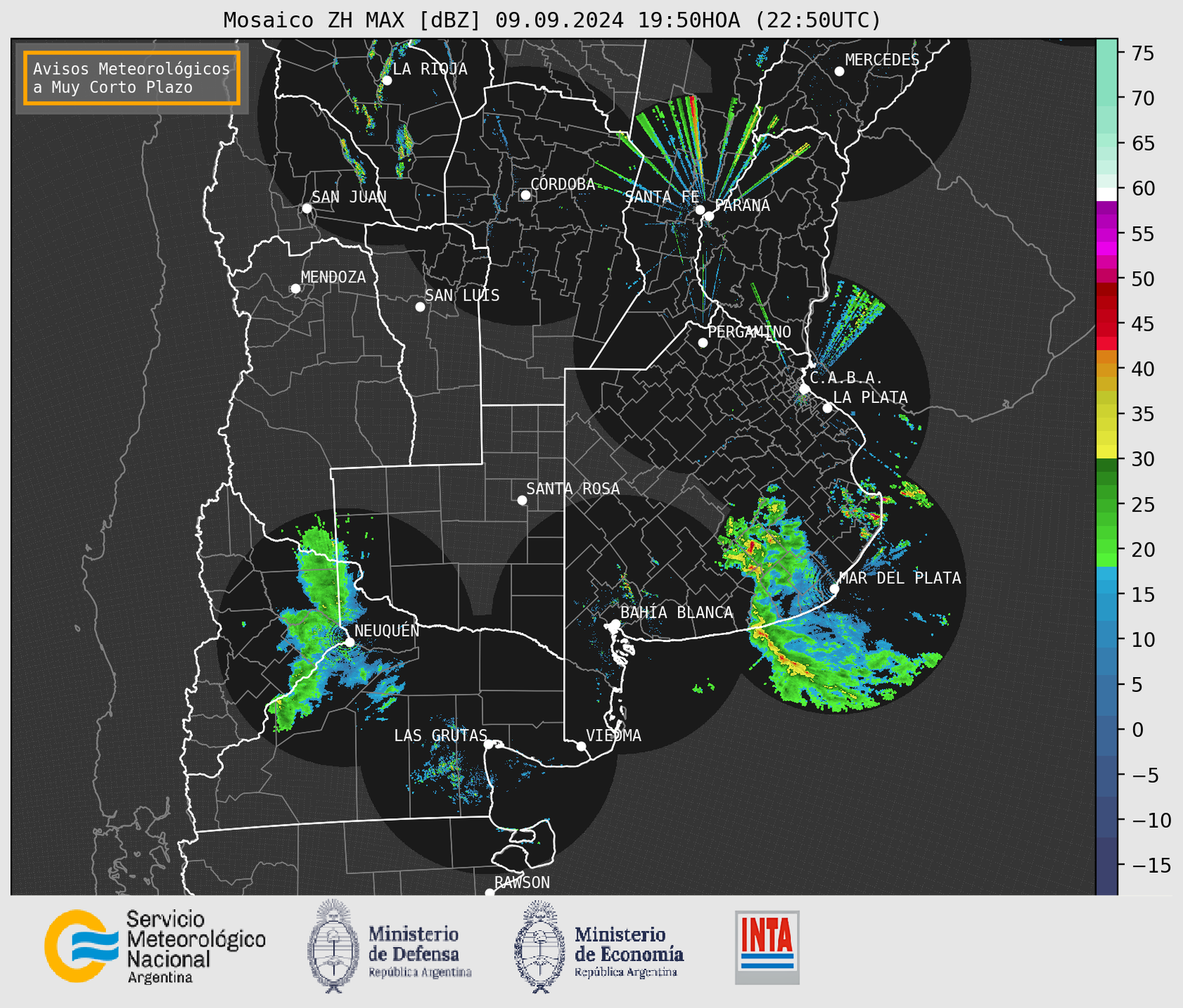The image size is (1183, 1008).
Task: Click the MAR DEL PLATA label text
Action: 900,578
